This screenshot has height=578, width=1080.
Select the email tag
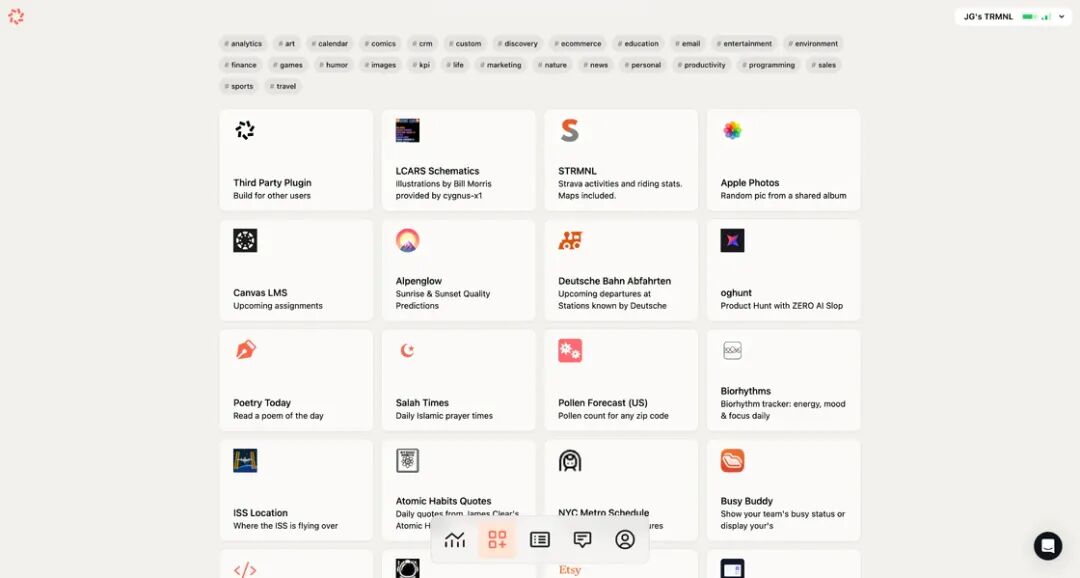(687, 43)
